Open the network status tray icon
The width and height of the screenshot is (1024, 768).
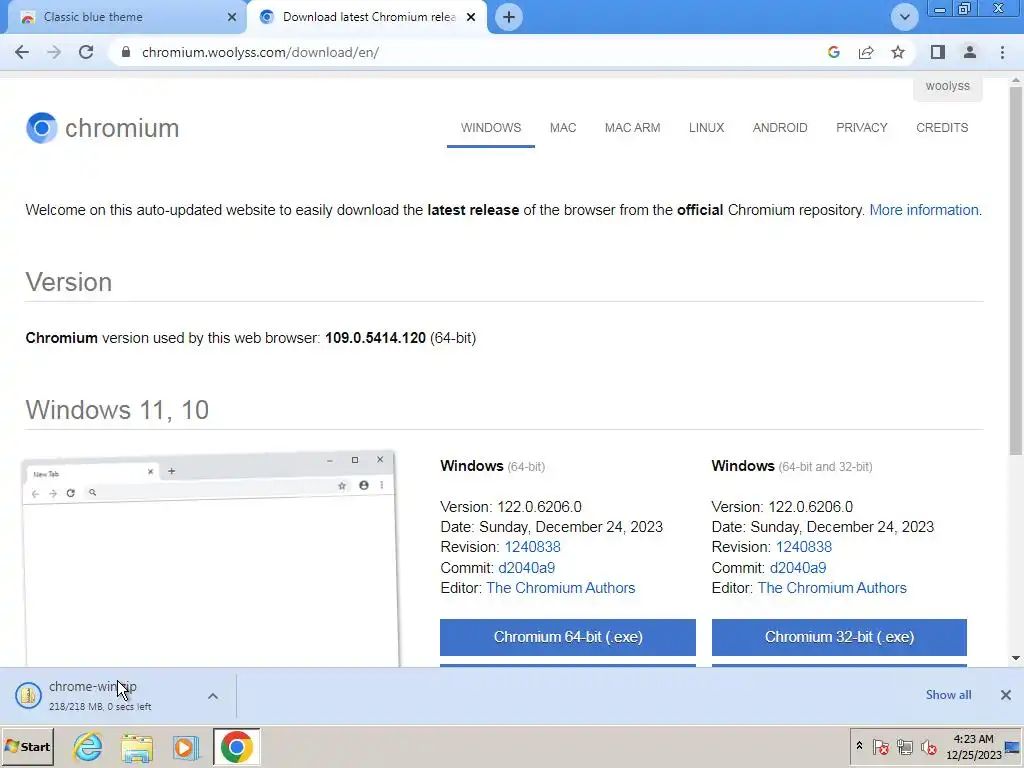[x=904, y=746]
